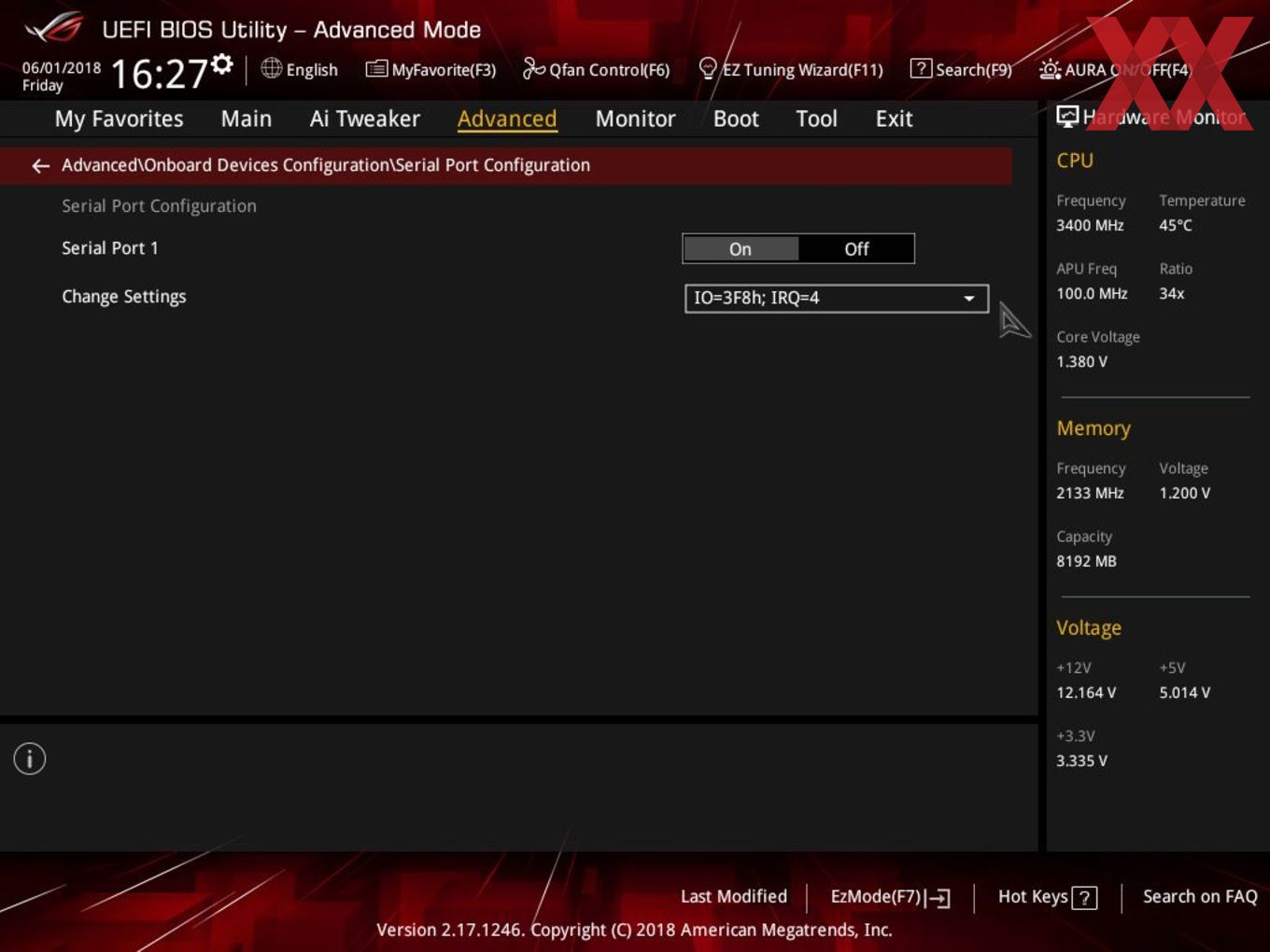
Task: Click the memory capacity 8192 MB
Action: (1086, 561)
